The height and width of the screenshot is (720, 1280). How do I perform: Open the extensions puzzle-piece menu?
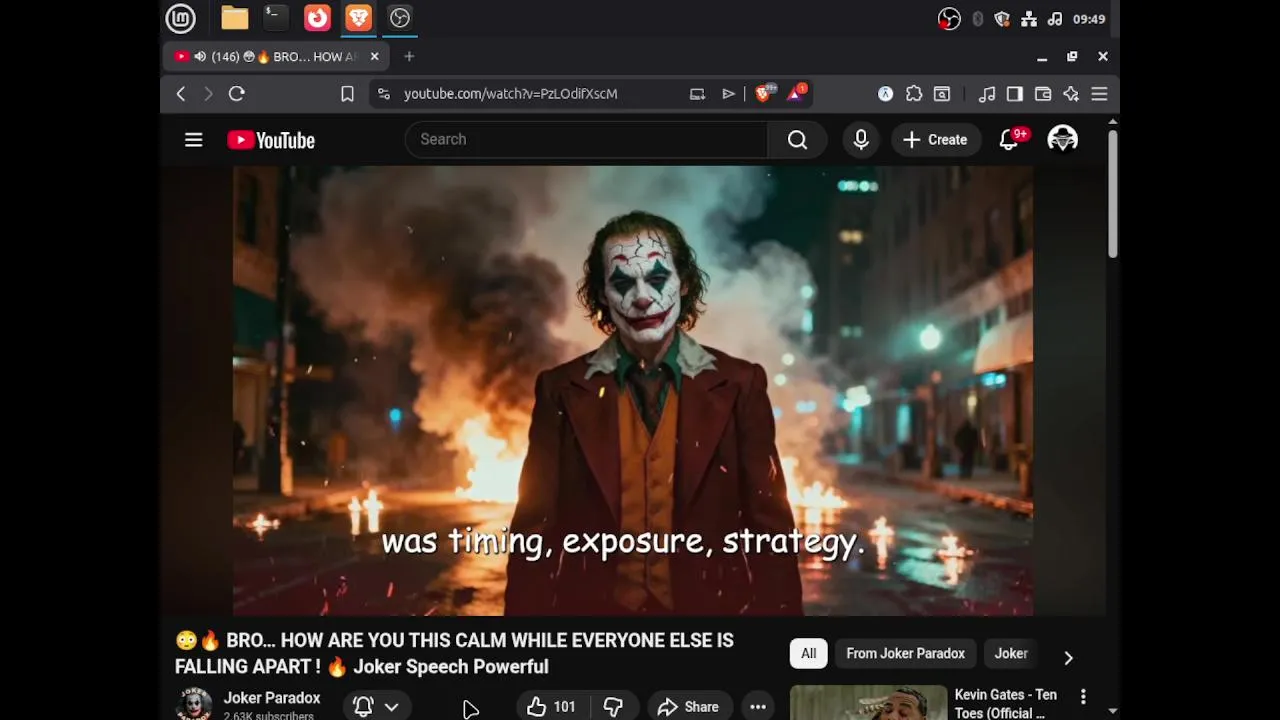point(914,94)
